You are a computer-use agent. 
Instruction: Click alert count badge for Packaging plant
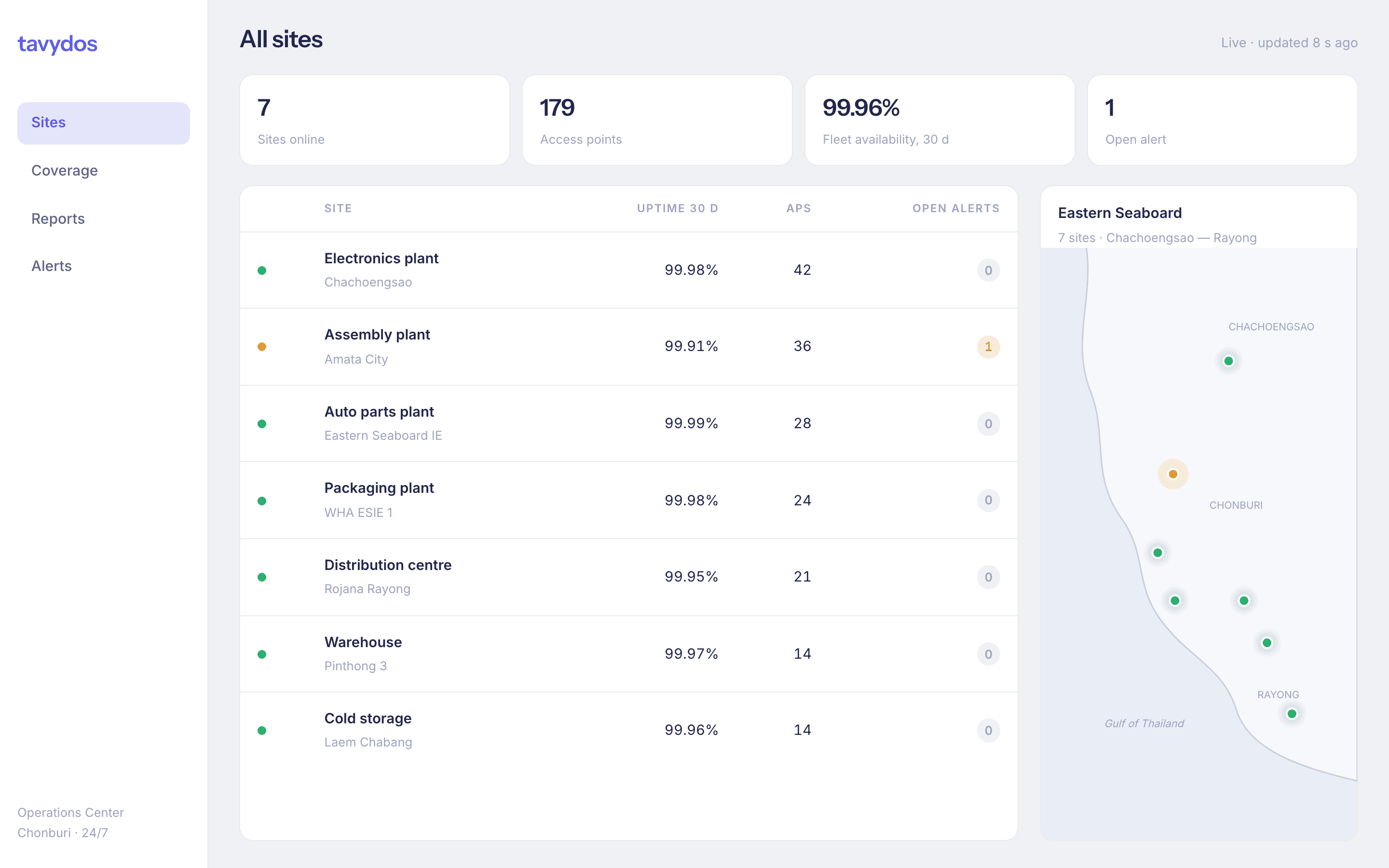coord(988,500)
